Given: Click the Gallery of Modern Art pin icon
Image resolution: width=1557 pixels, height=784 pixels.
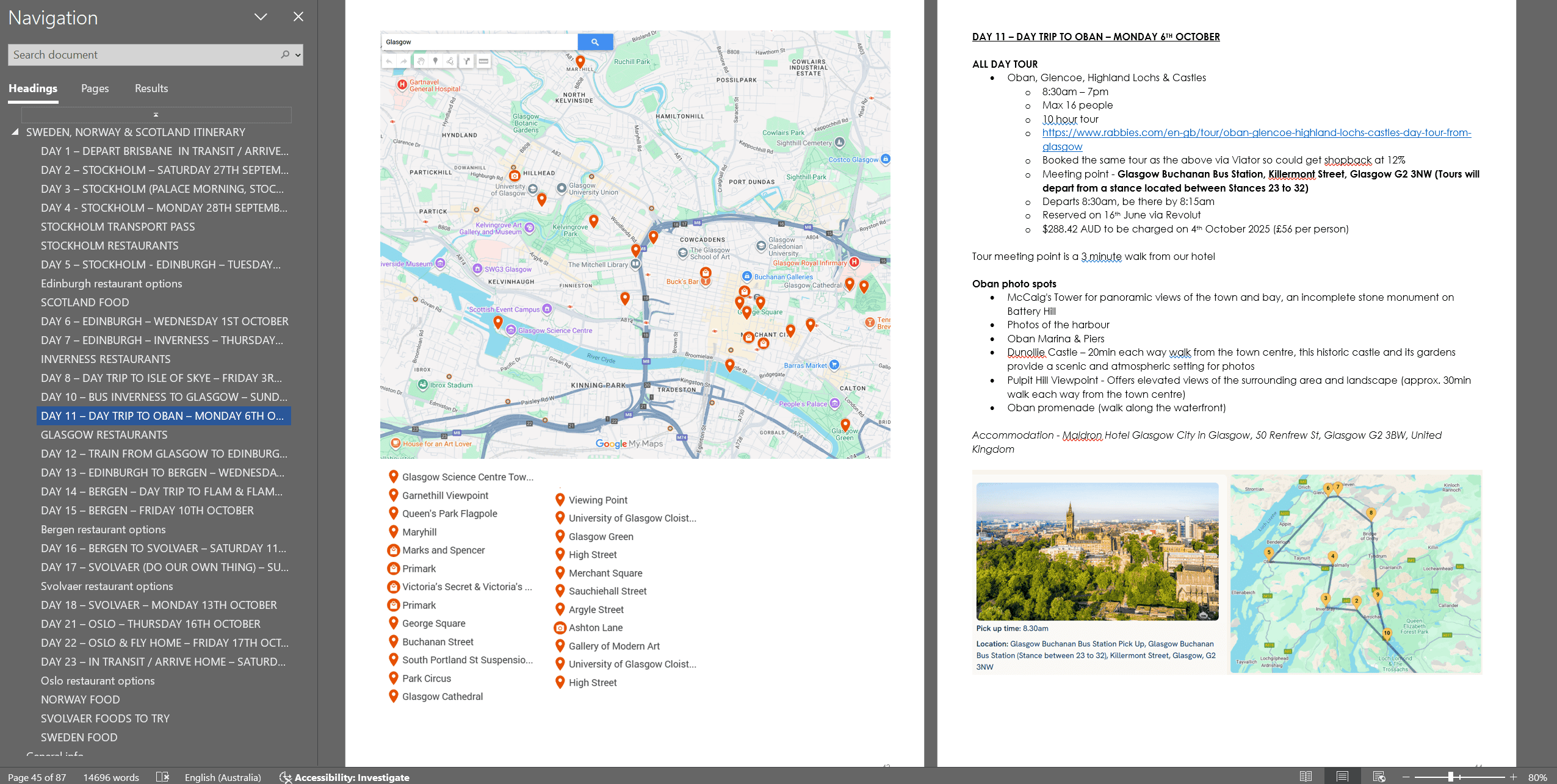Looking at the screenshot, I should coord(560,646).
